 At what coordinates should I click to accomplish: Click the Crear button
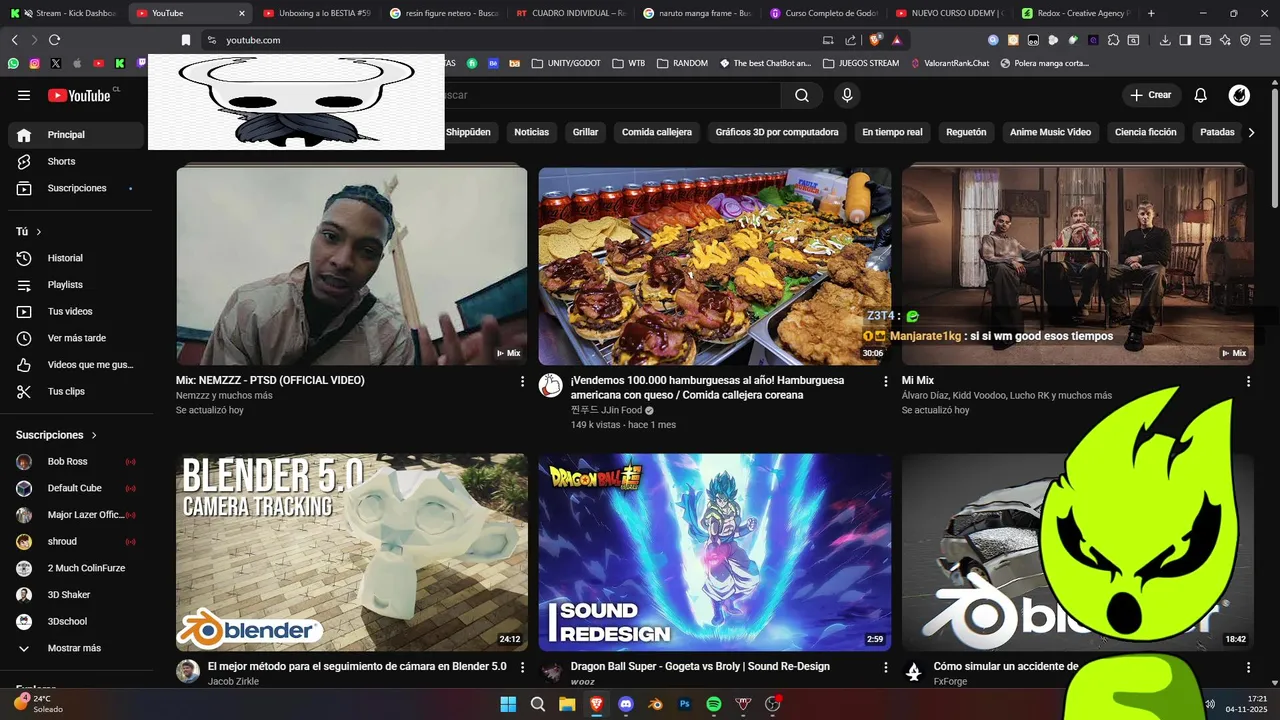[1151, 95]
